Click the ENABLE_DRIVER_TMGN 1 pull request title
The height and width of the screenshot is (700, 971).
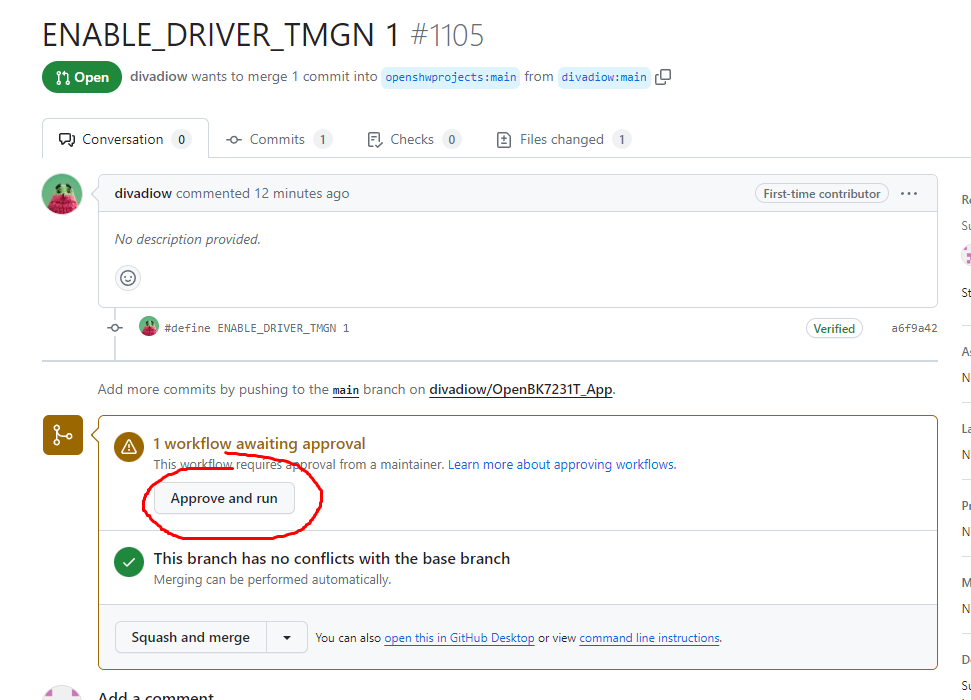pyautogui.click(x=221, y=35)
